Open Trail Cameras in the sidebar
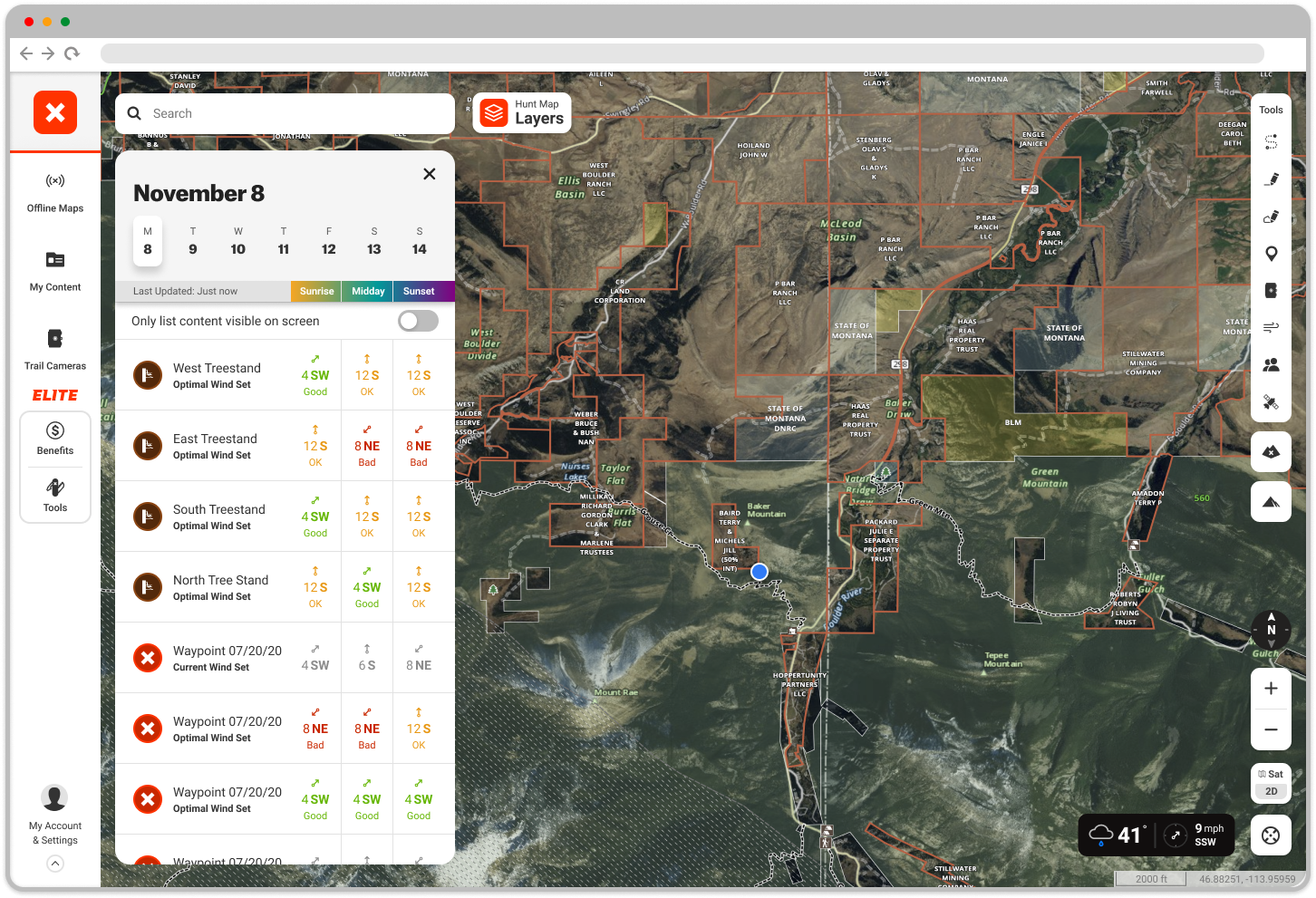 coord(55,350)
